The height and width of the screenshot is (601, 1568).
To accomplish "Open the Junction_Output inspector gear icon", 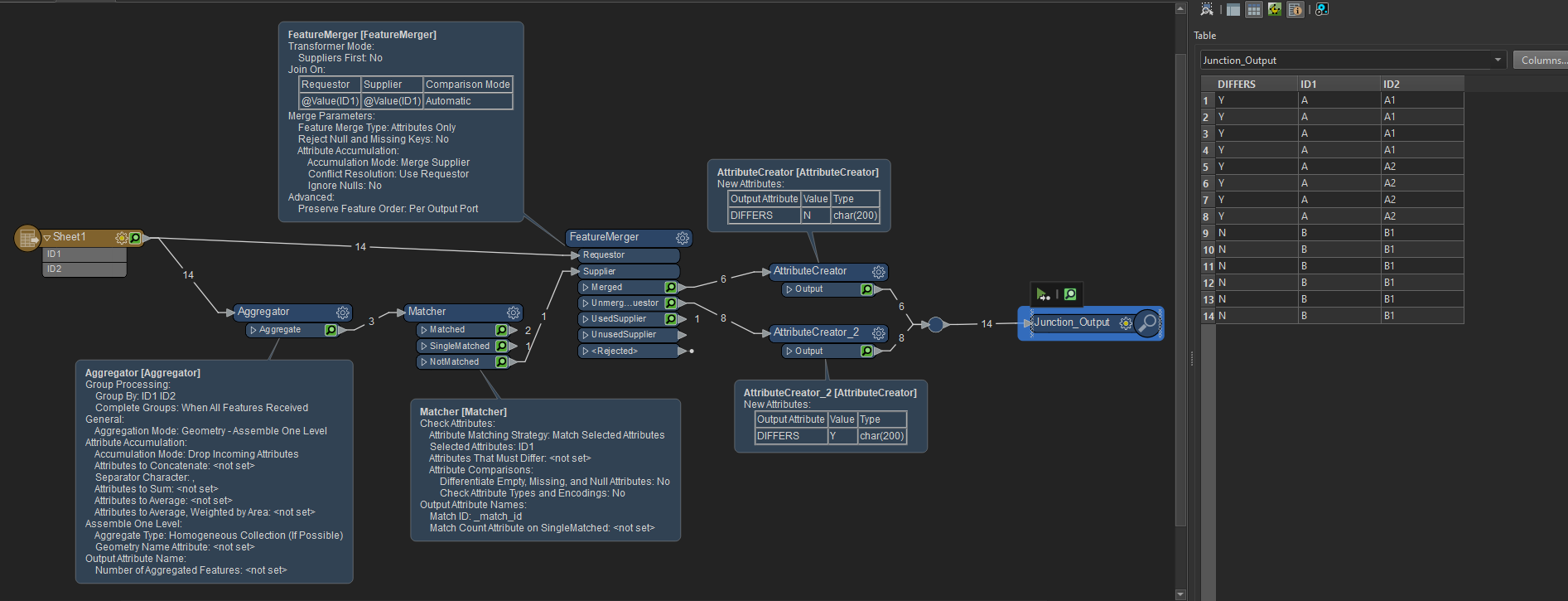I will [1126, 323].
